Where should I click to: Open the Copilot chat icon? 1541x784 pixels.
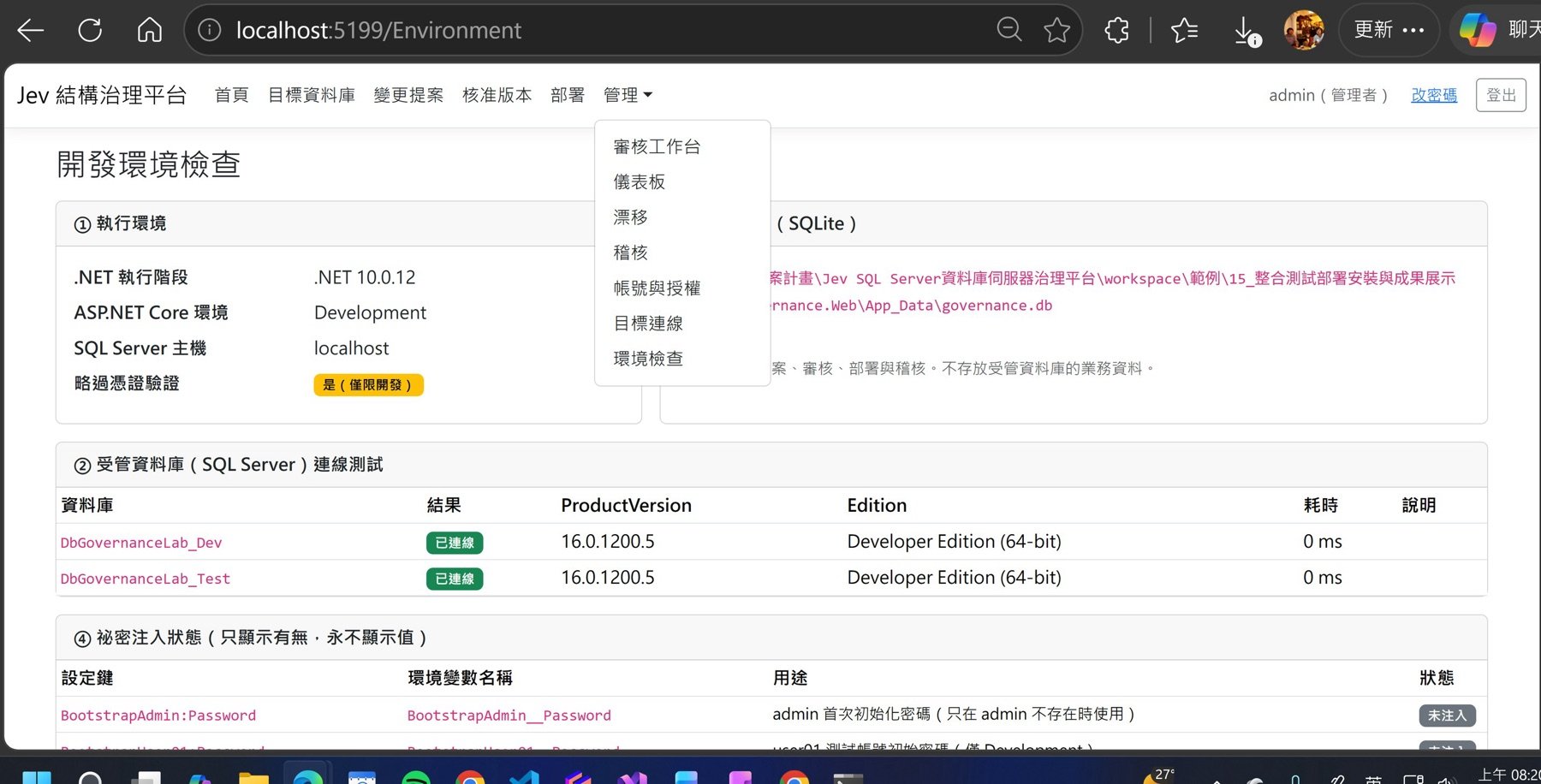click(1478, 30)
